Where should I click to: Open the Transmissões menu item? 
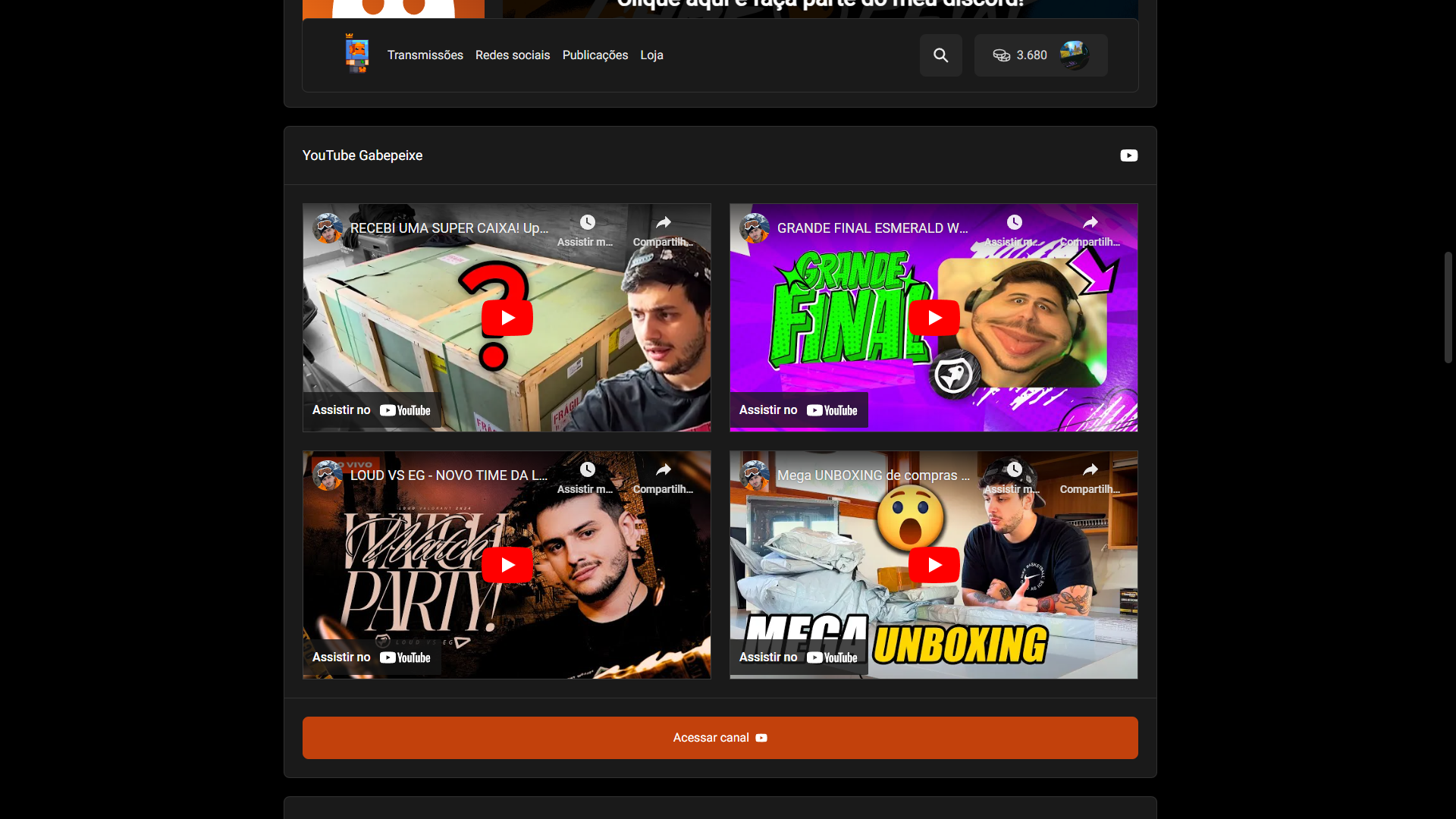pos(425,55)
